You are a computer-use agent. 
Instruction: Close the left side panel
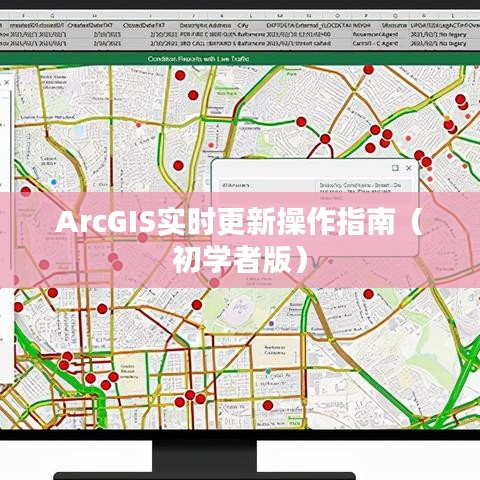pyautogui.click(x=7, y=82)
